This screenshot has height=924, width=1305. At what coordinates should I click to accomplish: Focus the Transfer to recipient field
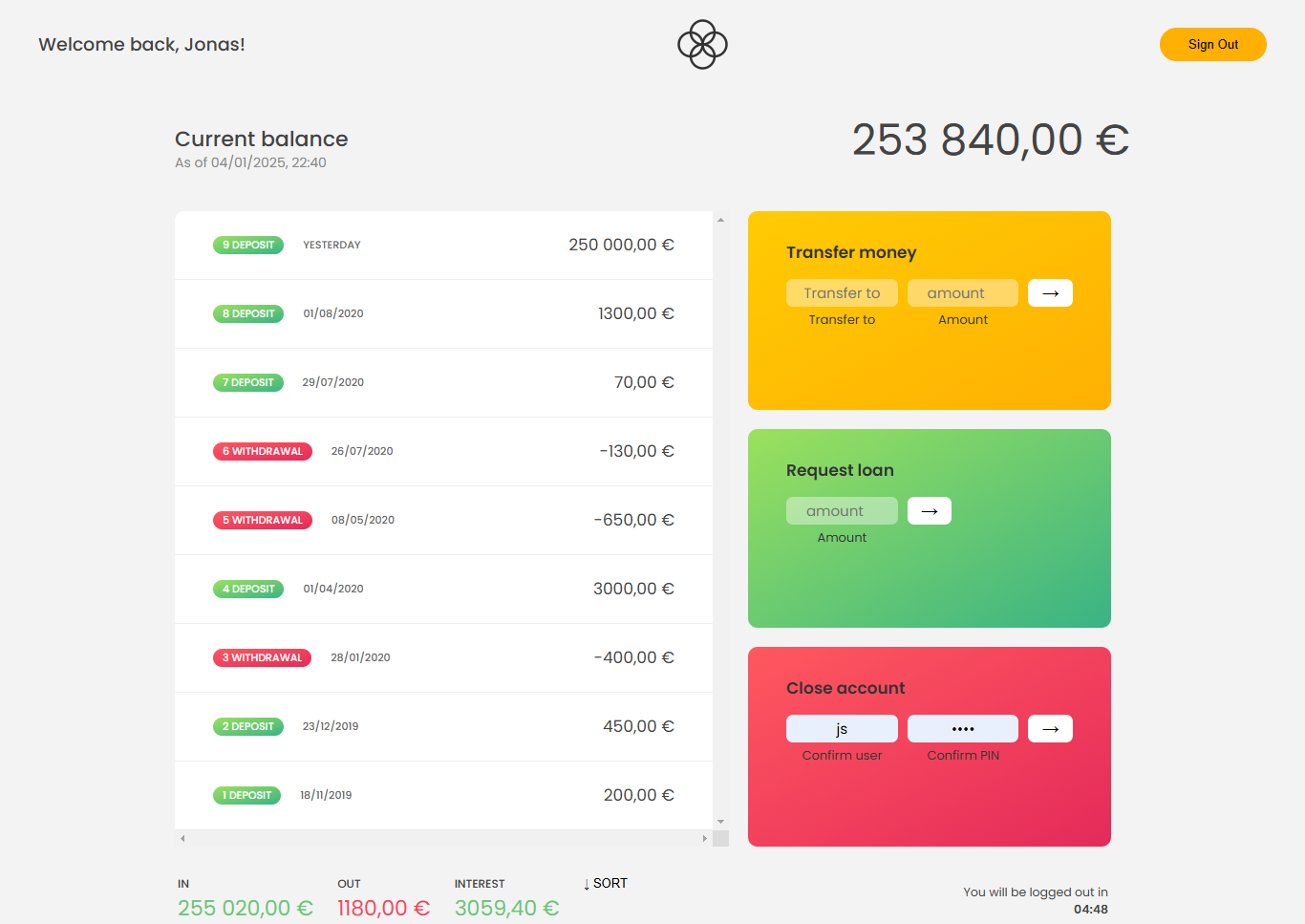842,293
